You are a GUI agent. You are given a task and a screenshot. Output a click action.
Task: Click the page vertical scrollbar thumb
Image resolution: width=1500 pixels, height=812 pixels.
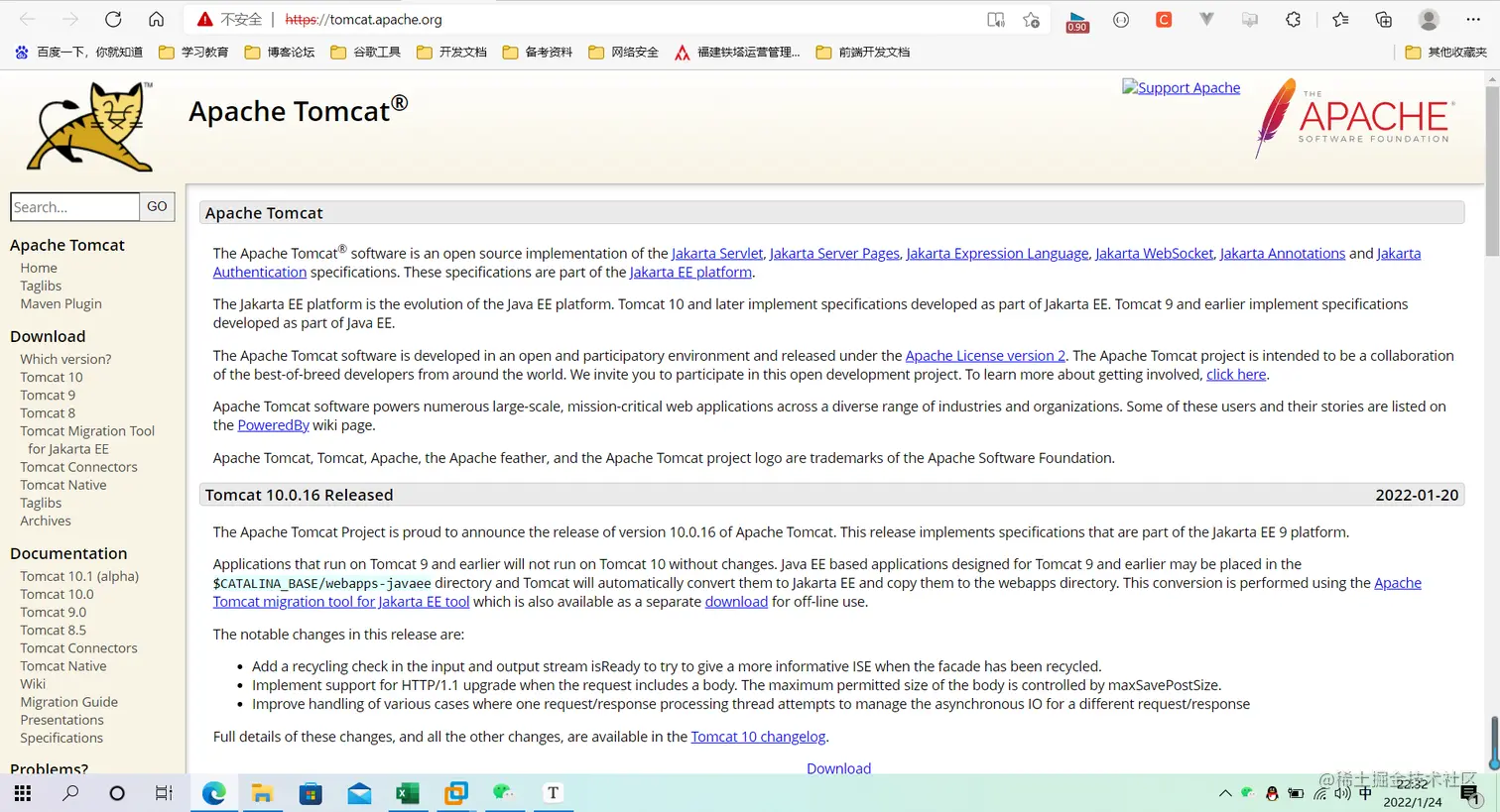tap(1492, 172)
